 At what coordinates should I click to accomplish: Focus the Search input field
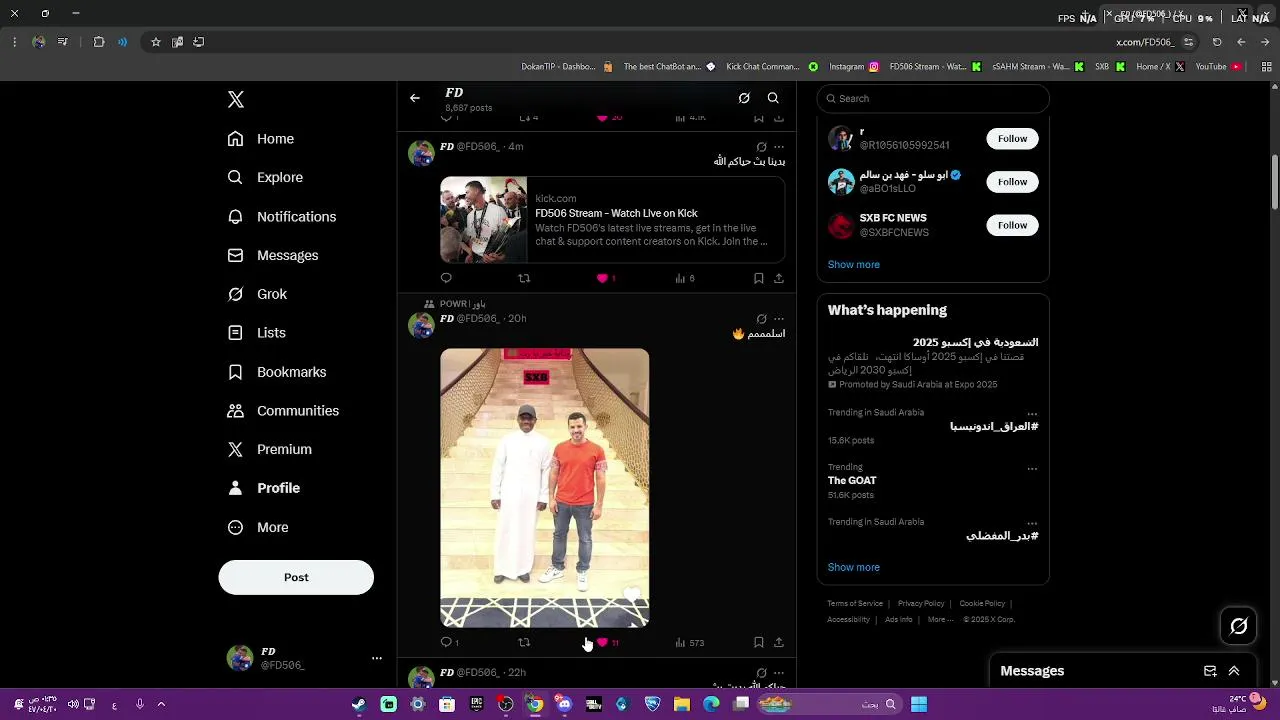(933, 98)
